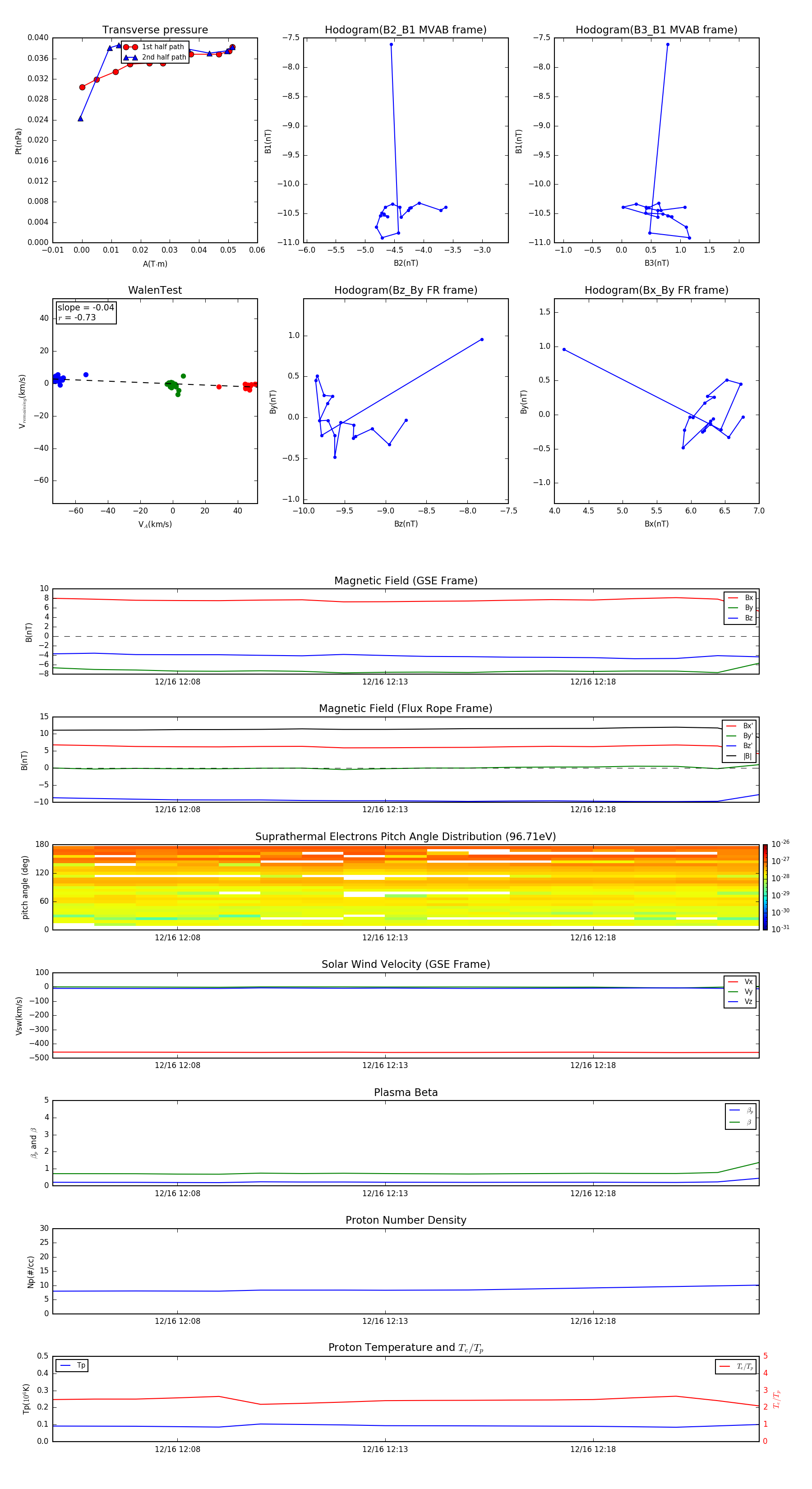The image size is (812, 1489).
Task: Click the first red circle in Transverse pressure plot
Action: coord(82,87)
